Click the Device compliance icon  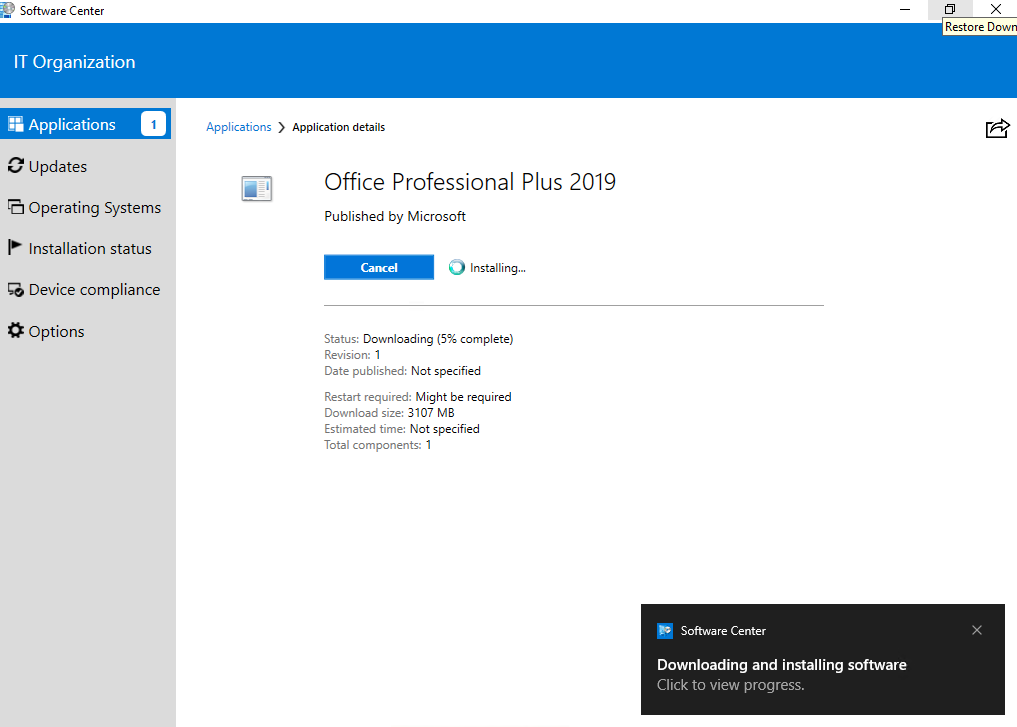pyautogui.click(x=16, y=290)
